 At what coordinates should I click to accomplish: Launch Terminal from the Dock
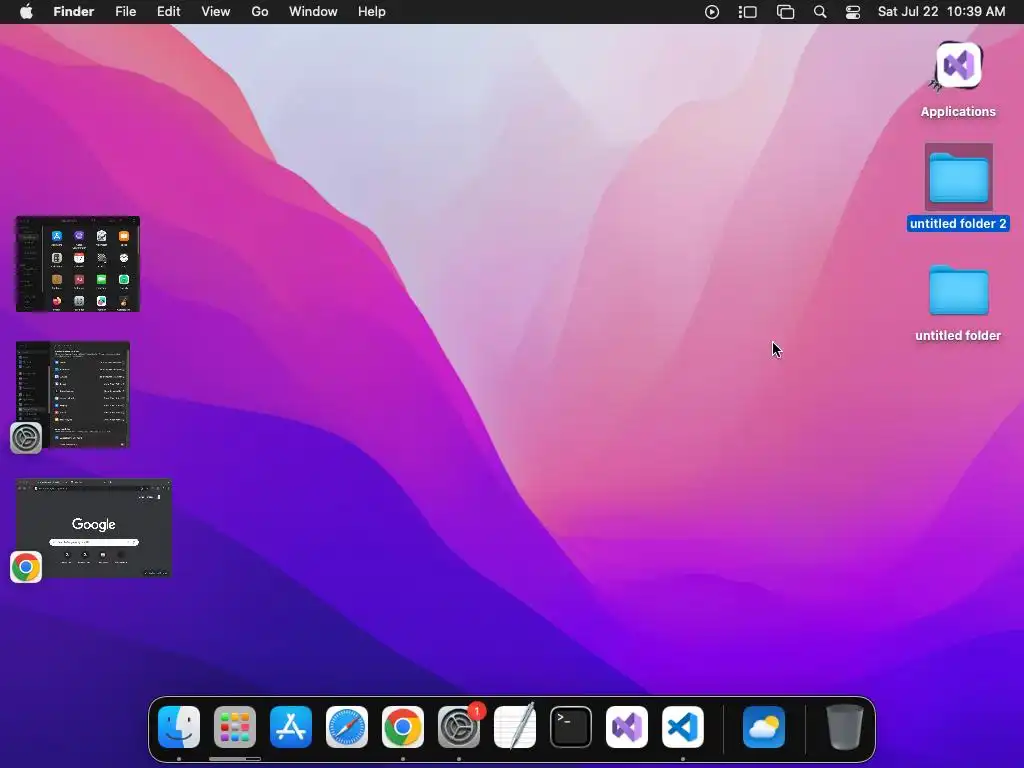pos(571,727)
